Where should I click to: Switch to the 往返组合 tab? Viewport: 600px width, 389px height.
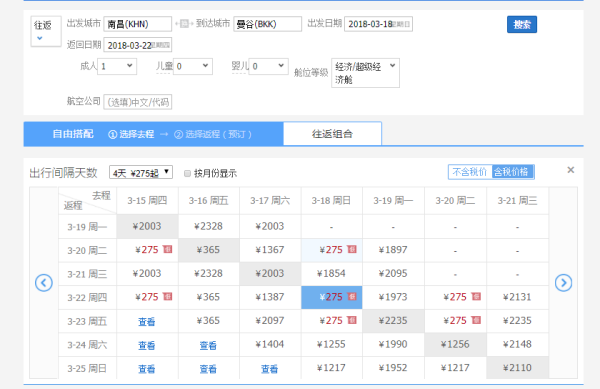click(x=332, y=134)
